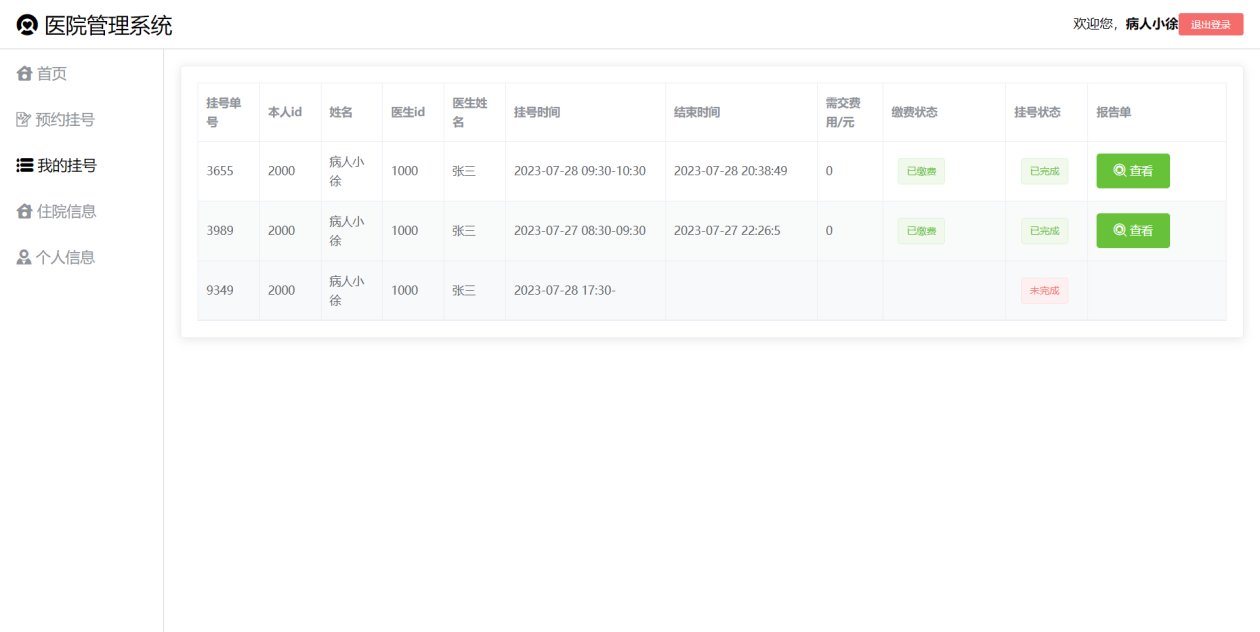
Task: Click the house icon beside 住院信息
Action: (x=24, y=211)
